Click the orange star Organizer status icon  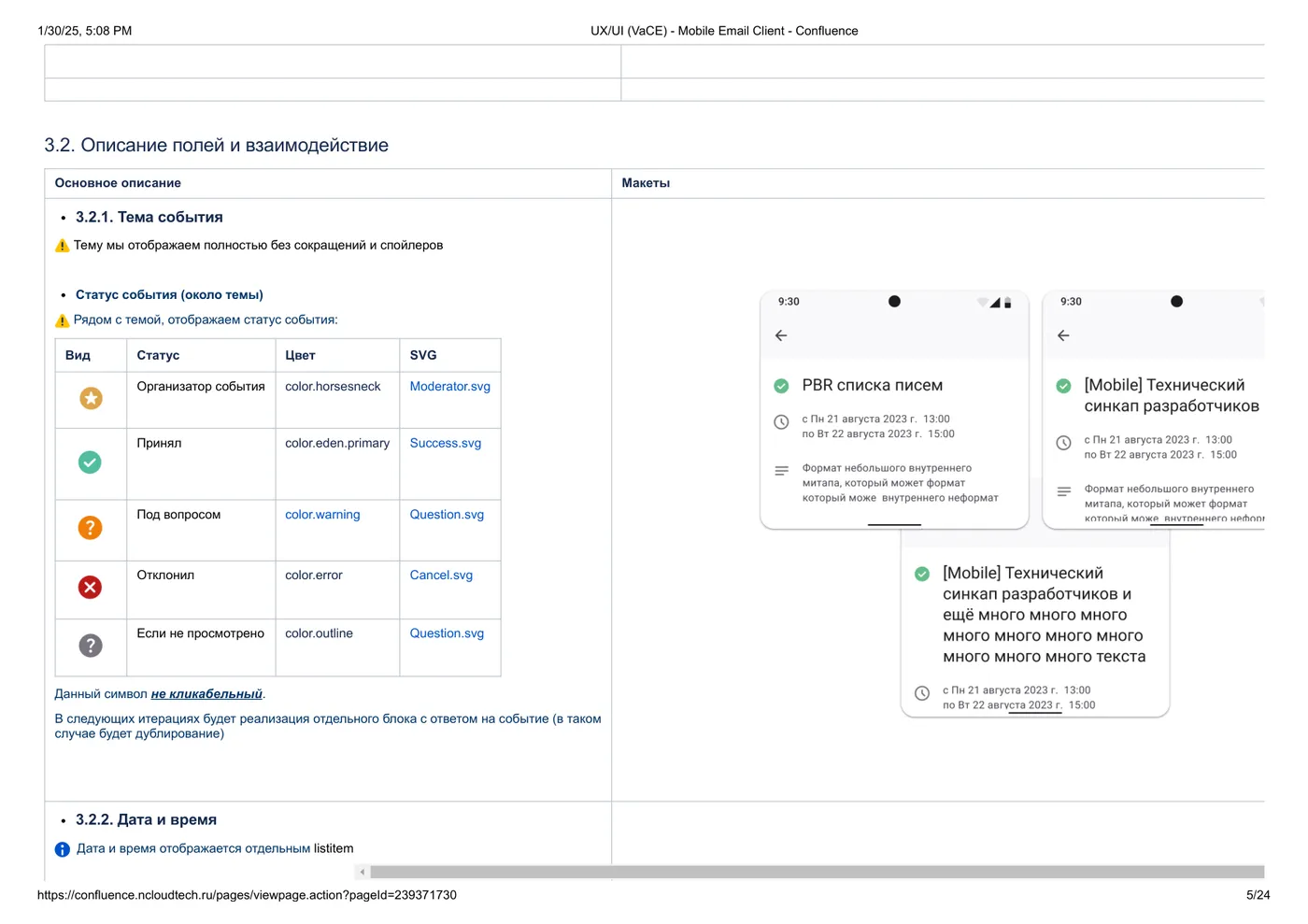click(91, 399)
